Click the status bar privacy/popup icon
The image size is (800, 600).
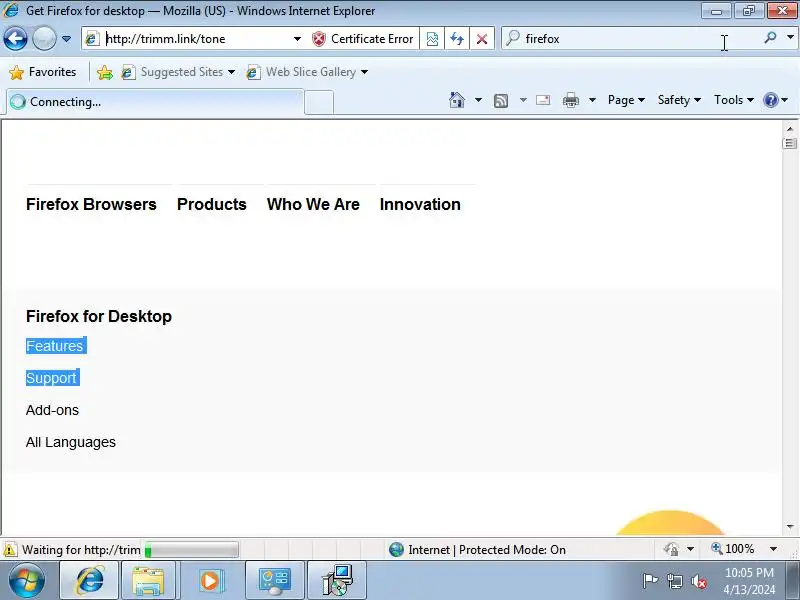(x=671, y=549)
